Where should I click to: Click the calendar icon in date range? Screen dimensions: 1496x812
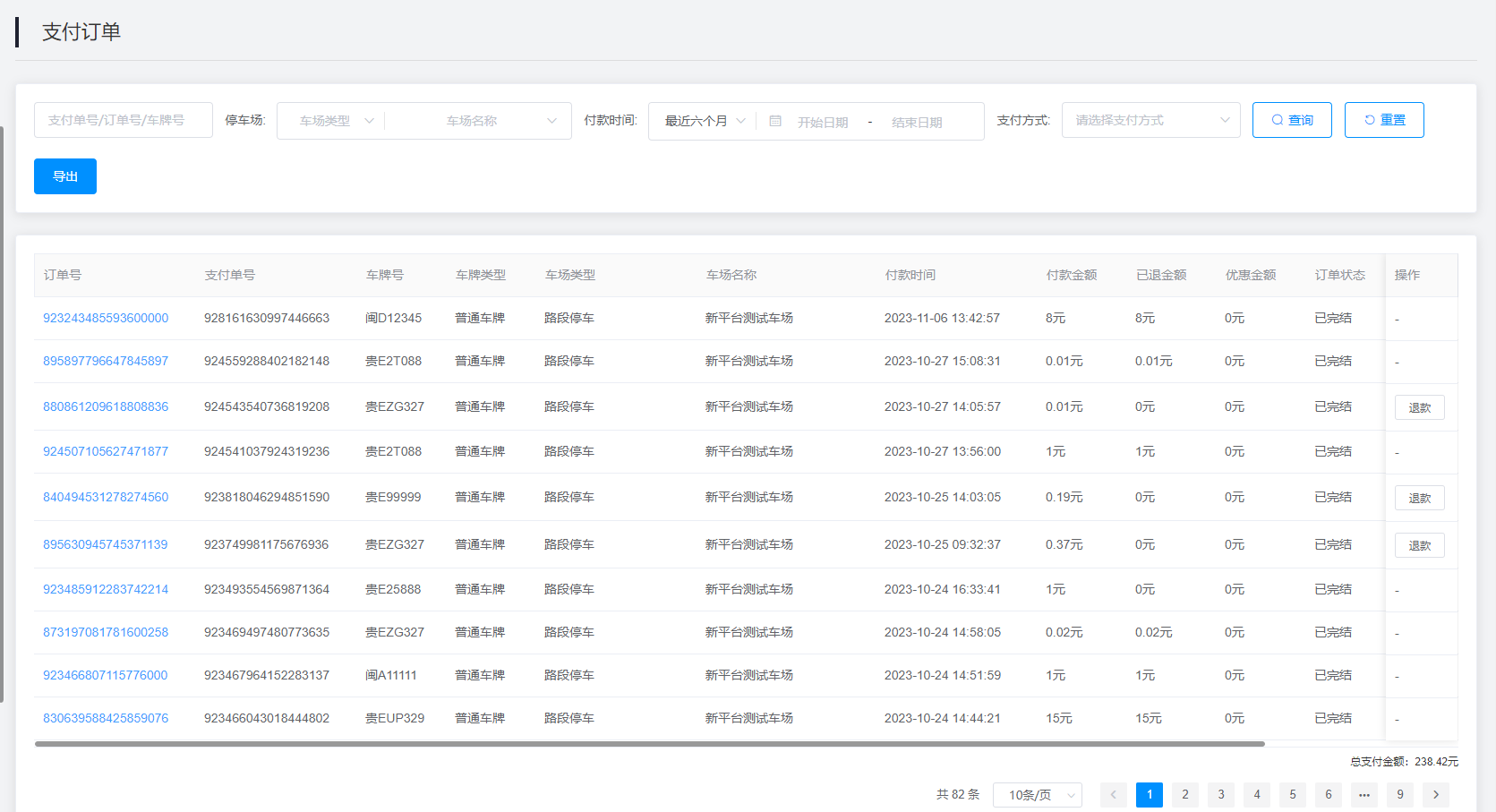pyautogui.click(x=775, y=121)
